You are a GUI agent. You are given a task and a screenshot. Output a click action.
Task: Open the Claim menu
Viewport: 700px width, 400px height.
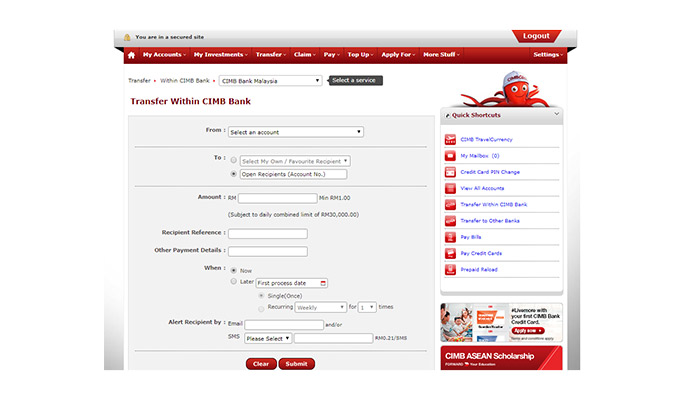coord(304,55)
